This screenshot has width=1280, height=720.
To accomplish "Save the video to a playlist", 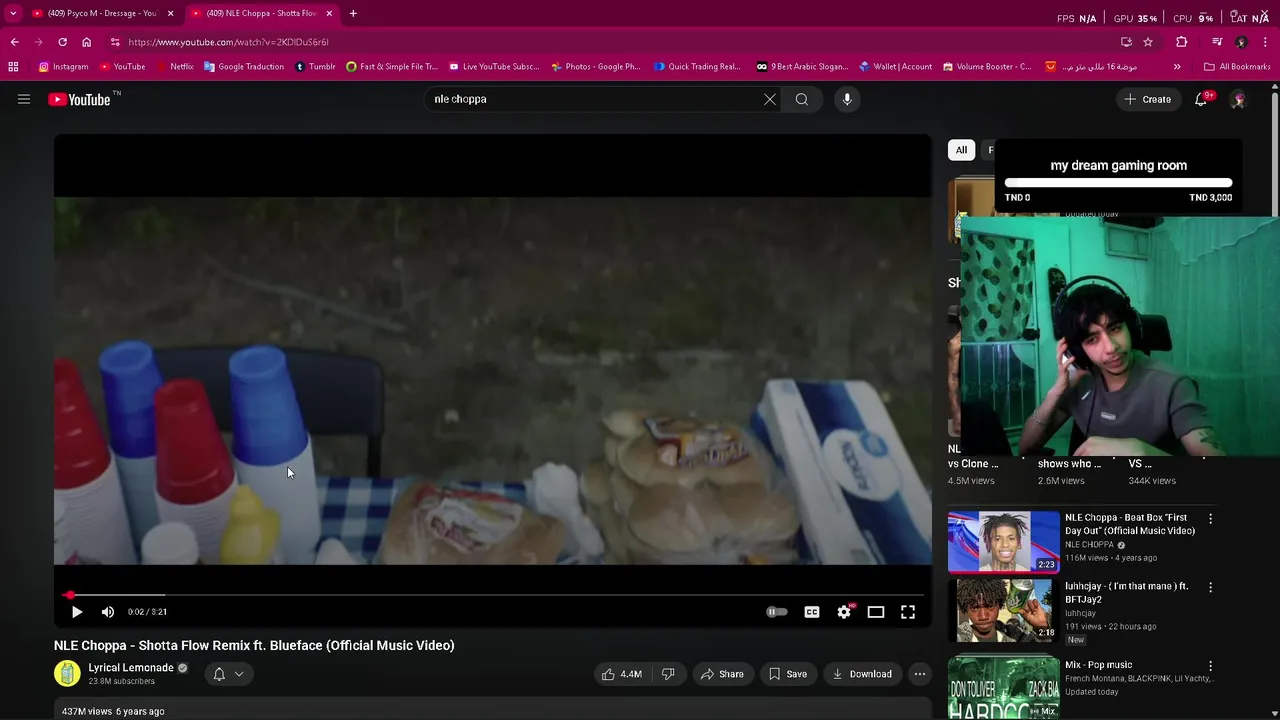I will 787,674.
